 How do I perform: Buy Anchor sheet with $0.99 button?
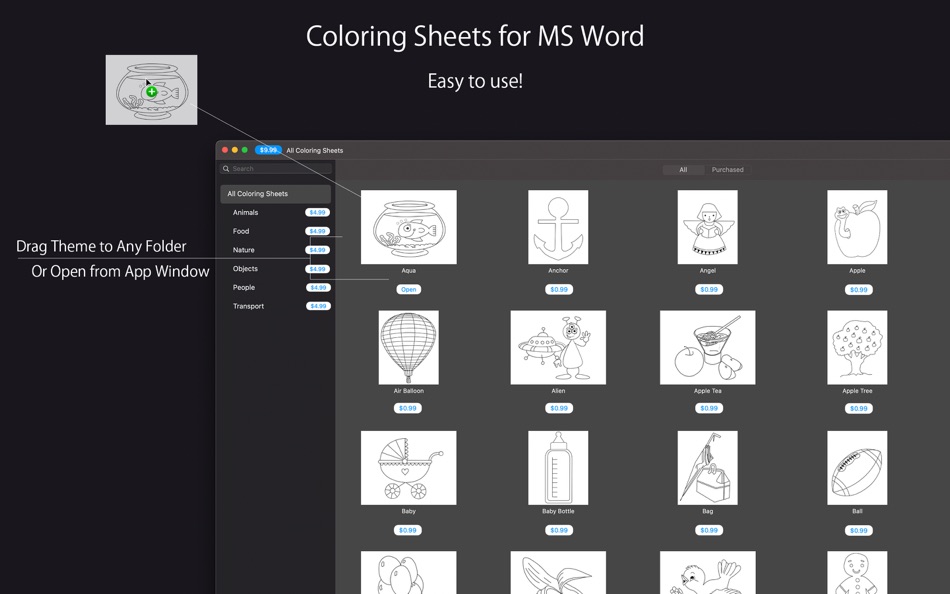click(x=558, y=290)
